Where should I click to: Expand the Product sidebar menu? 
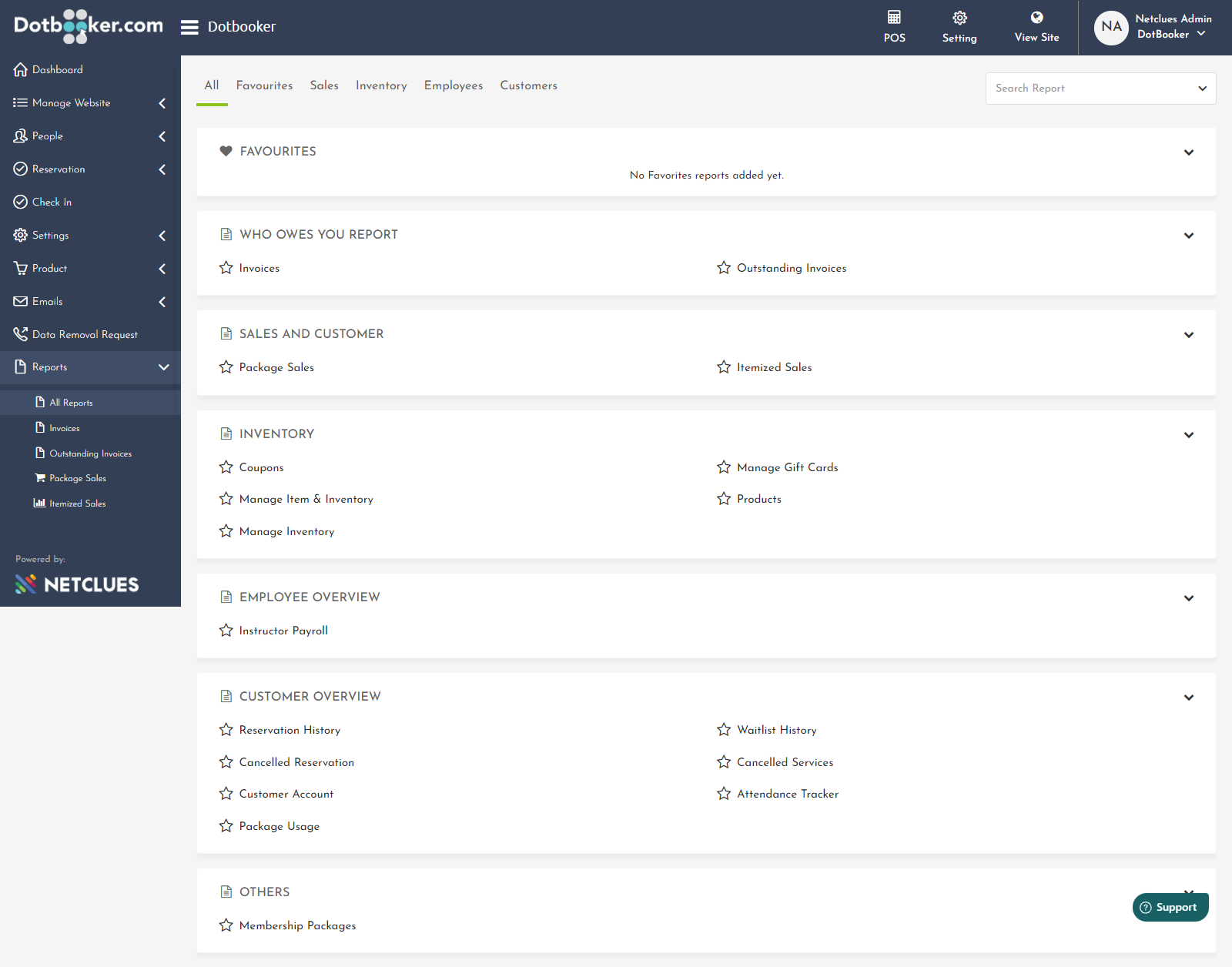[x=90, y=268]
